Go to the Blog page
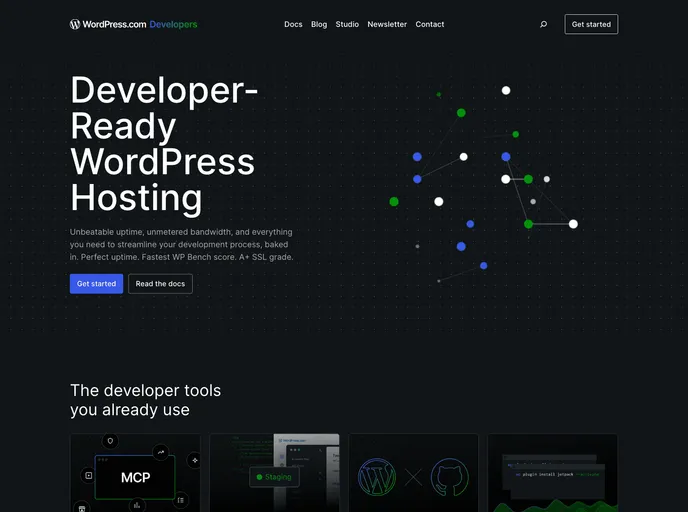688x512 pixels. tap(319, 24)
